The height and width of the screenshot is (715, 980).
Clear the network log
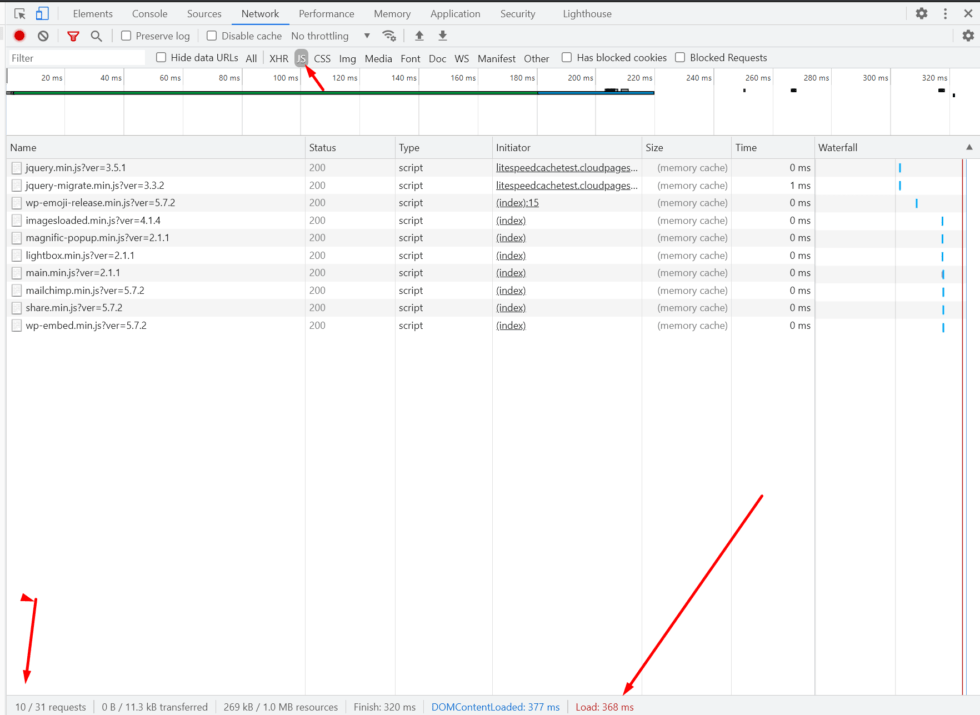coord(43,36)
